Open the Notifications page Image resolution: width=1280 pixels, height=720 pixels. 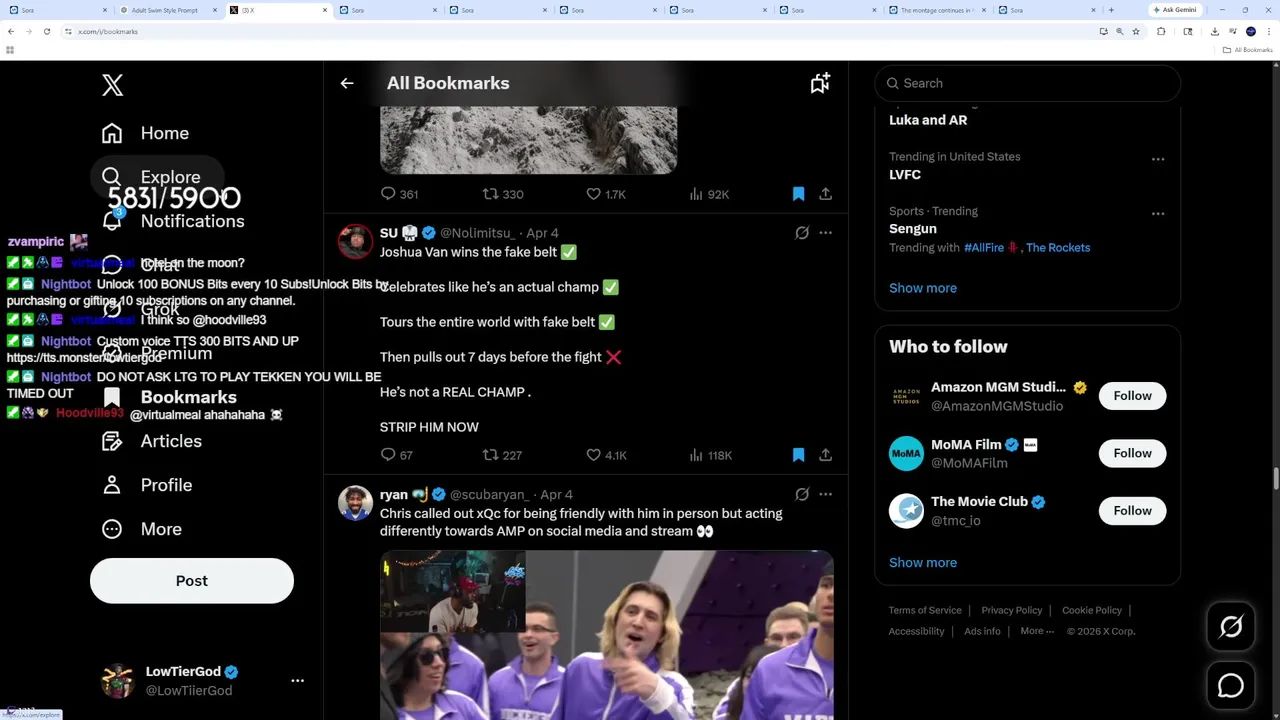pos(172,221)
